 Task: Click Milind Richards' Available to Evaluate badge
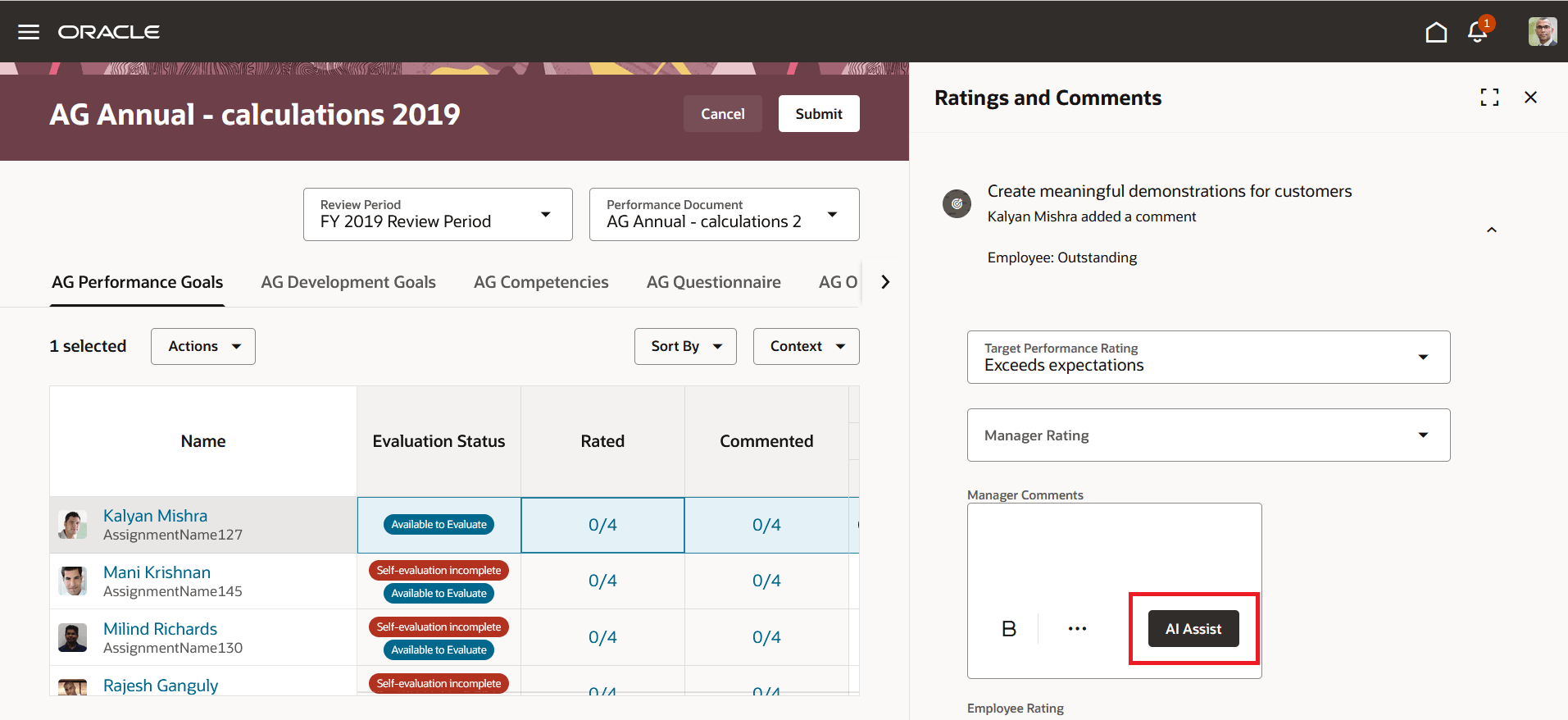[439, 650]
